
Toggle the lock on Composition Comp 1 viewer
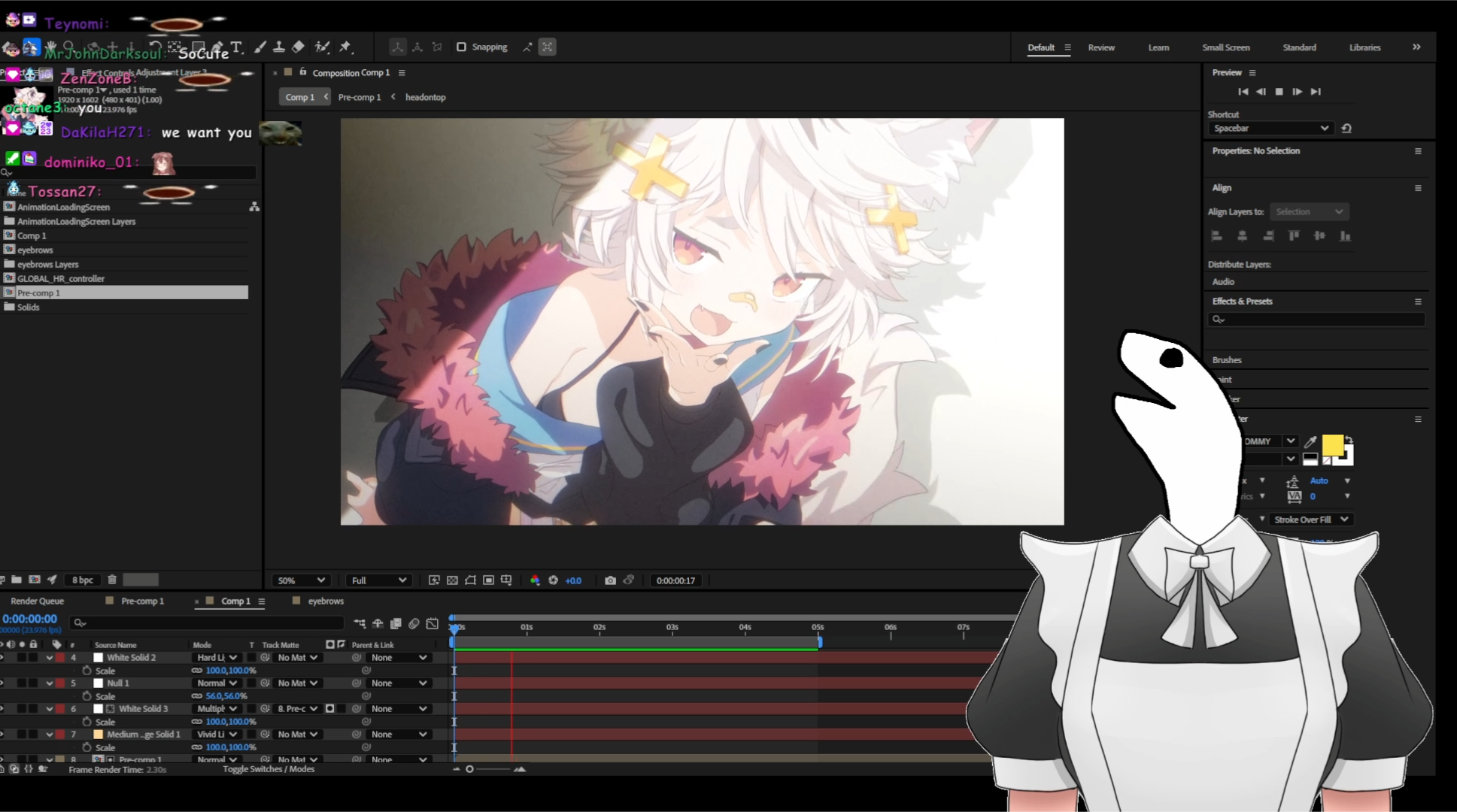click(x=303, y=72)
